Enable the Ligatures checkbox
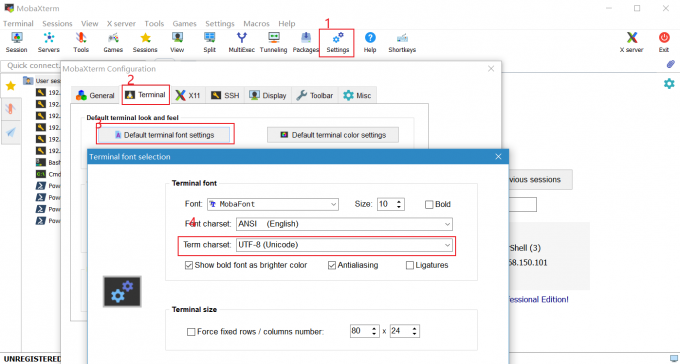This screenshot has height=364, width=680. point(409,265)
